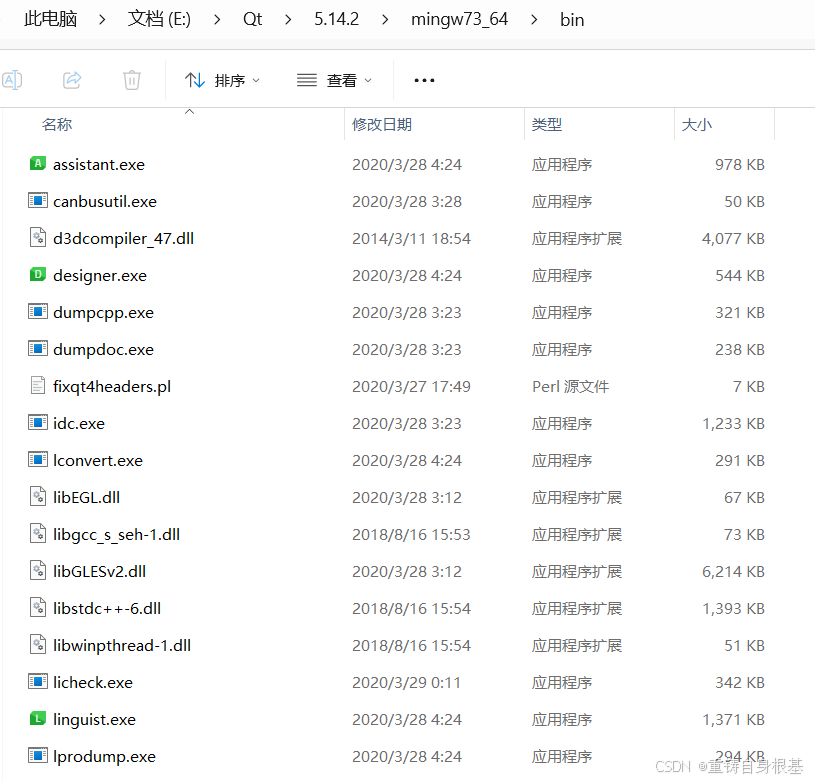Open the 排序 sort dropdown
815x782 pixels.
point(222,80)
